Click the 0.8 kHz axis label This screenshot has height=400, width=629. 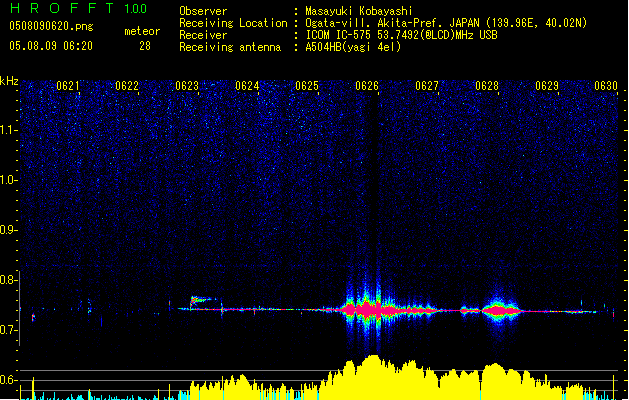pos(9,280)
